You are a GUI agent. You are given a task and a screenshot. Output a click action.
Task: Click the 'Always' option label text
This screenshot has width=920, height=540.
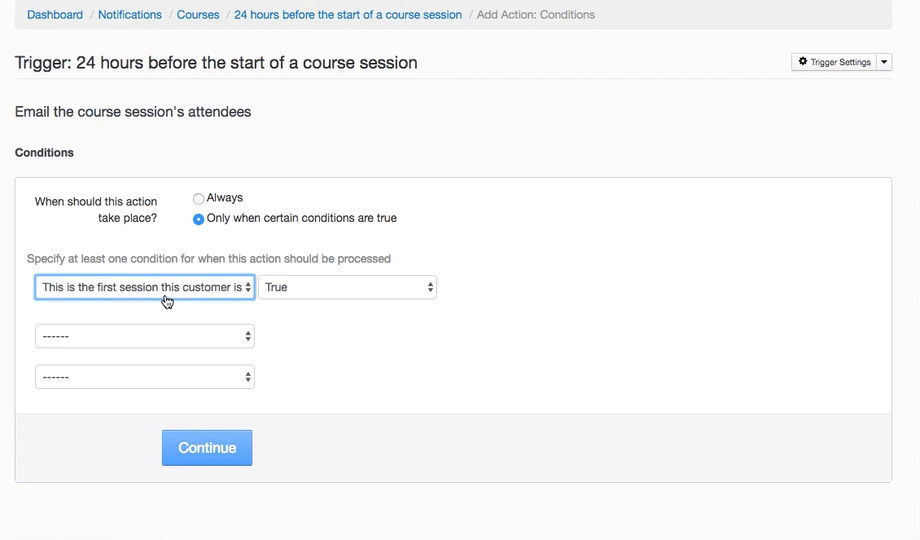pos(225,198)
